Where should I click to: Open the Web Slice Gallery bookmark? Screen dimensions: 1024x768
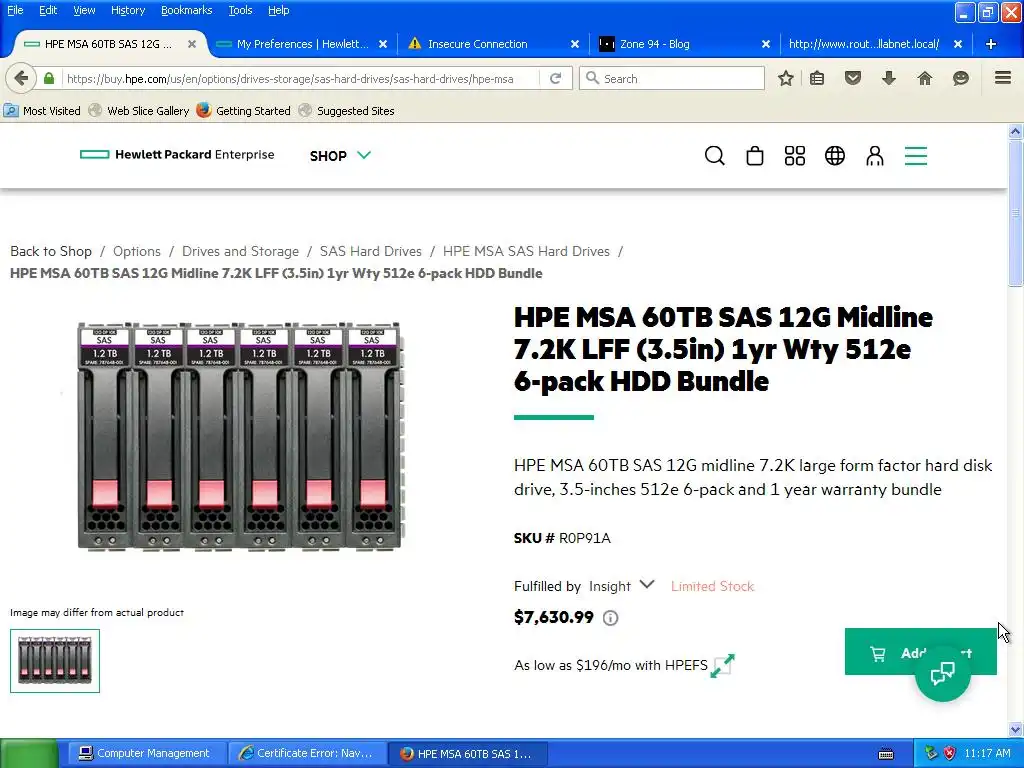click(139, 110)
